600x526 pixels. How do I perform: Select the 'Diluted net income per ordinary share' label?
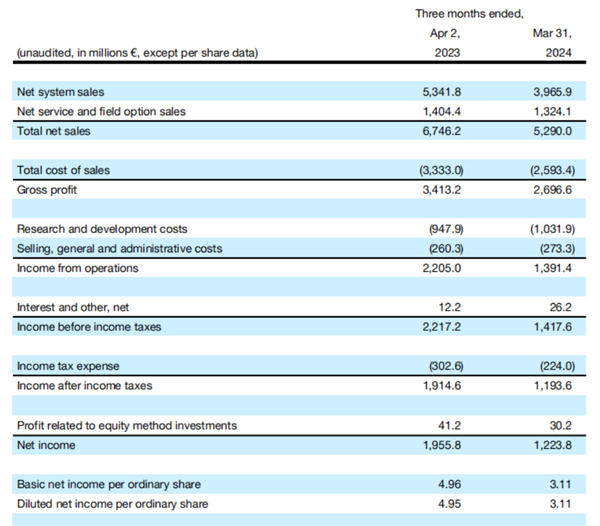113,503
